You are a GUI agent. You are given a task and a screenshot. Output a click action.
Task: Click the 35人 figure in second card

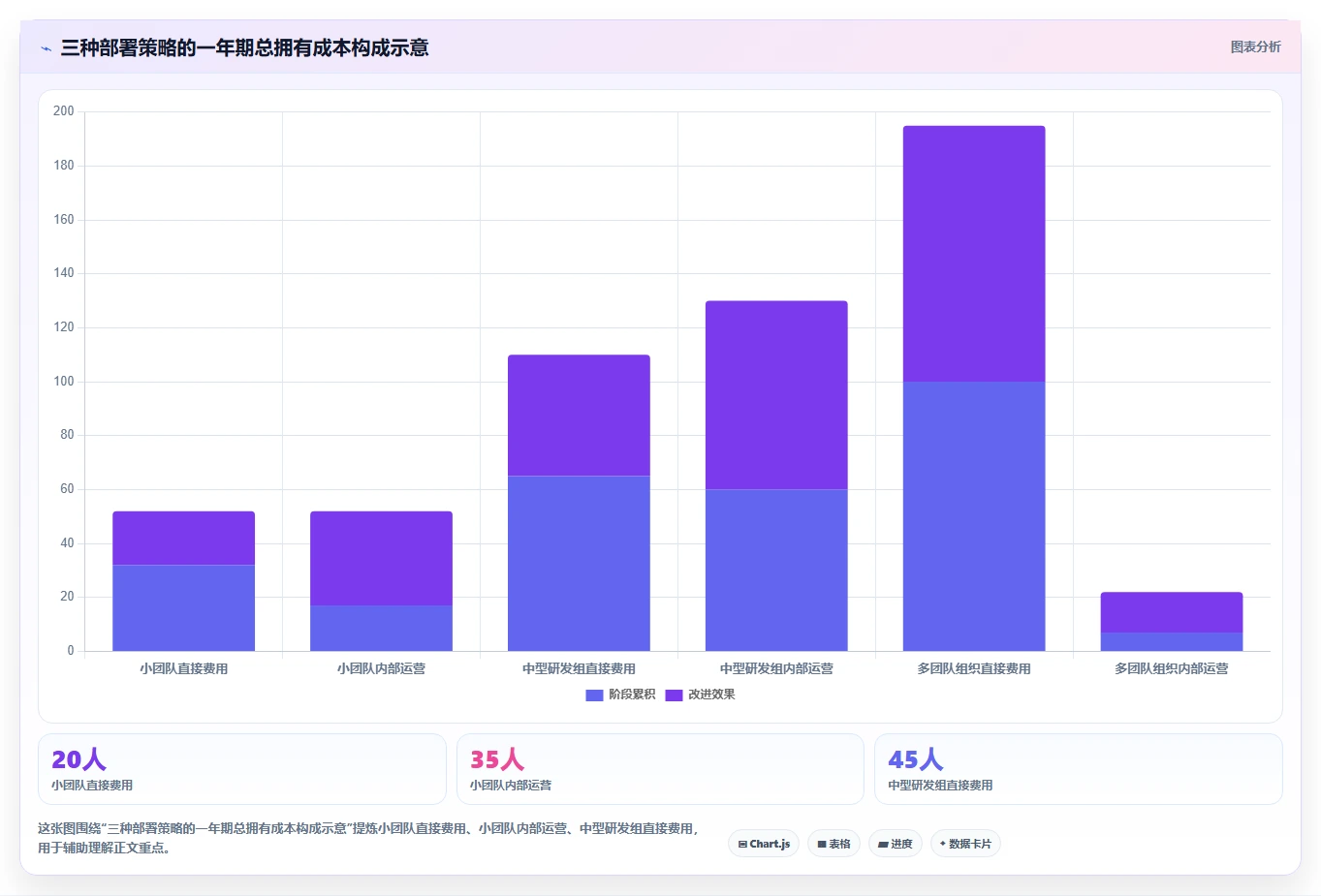pos(497,759)
